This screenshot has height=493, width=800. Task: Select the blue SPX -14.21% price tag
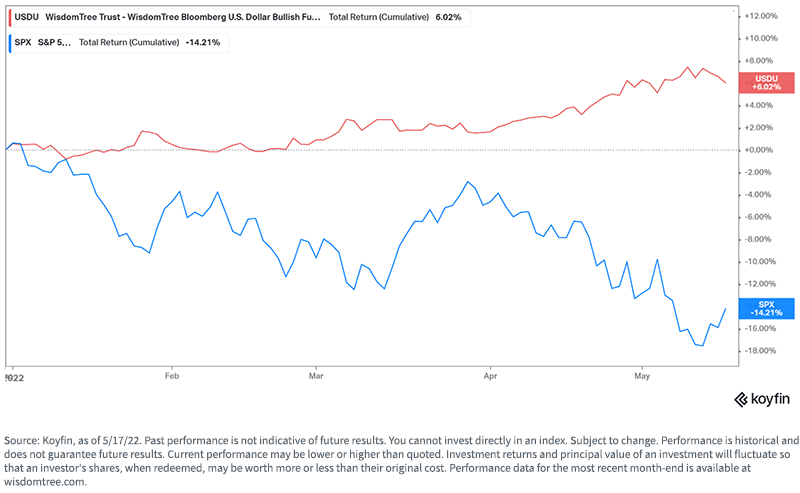click(766, 309)
